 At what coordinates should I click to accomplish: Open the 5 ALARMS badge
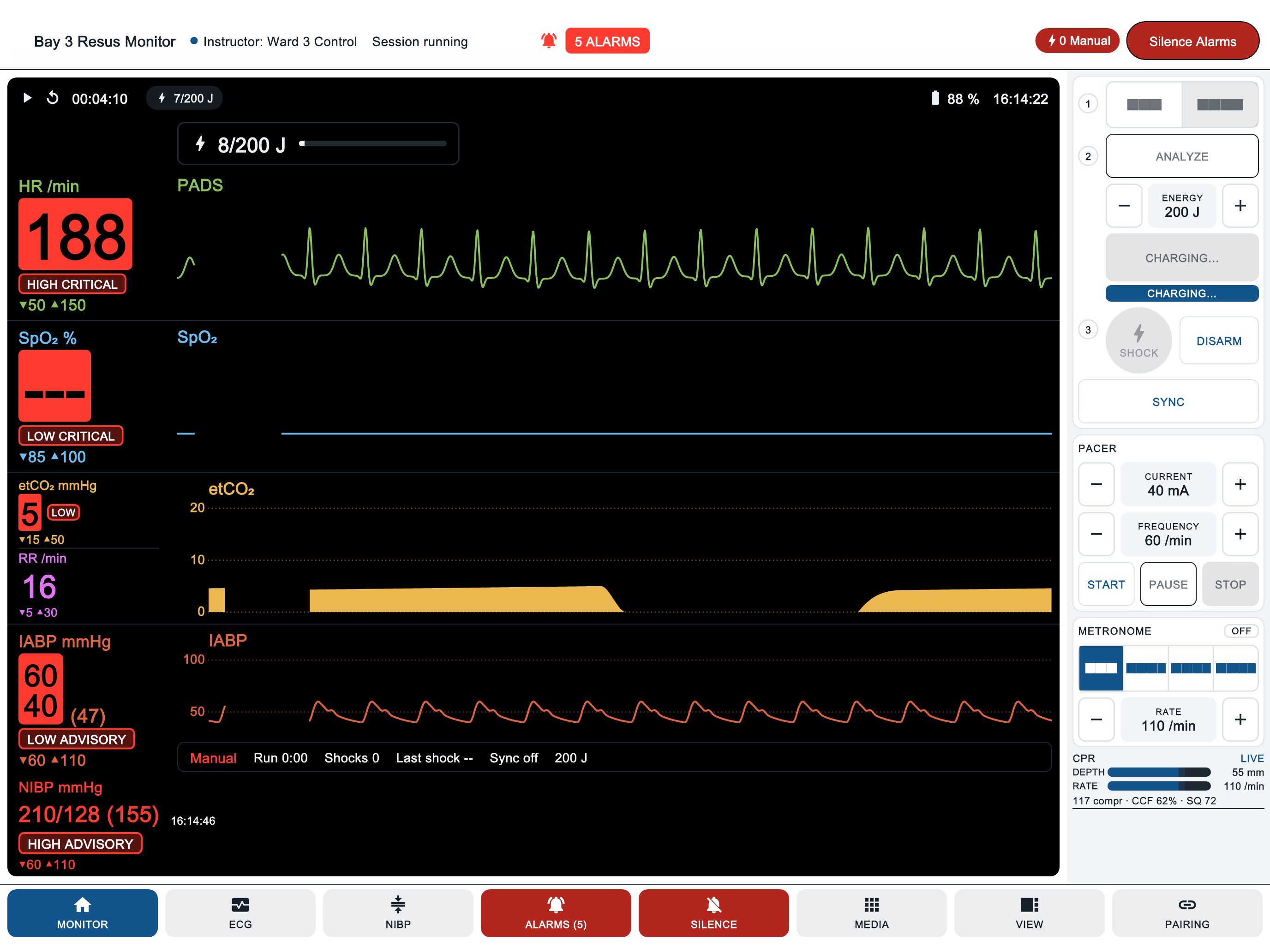(607, 41)
